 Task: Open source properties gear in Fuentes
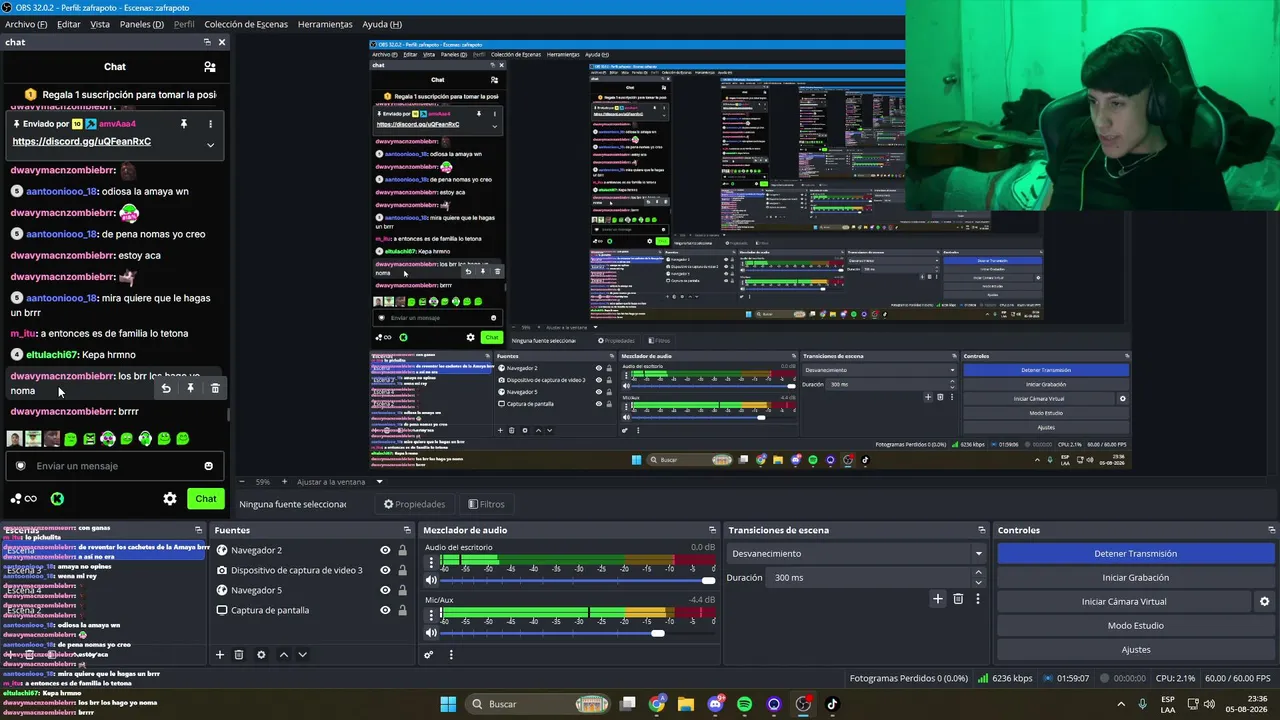pyautogui.click(x=261, y=655)
